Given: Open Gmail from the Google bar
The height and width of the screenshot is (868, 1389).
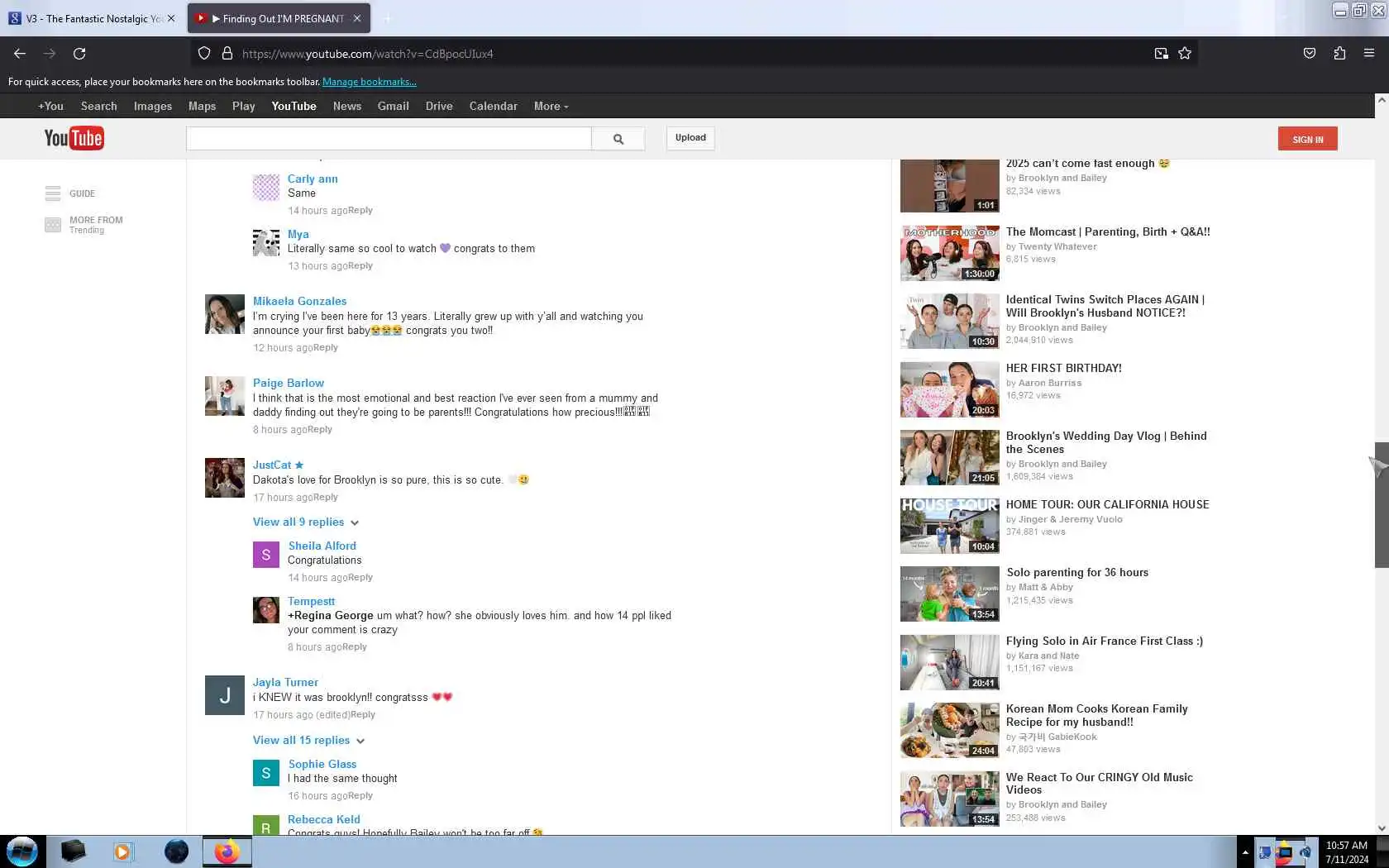Looking at the screenshot, I should click(x=393, y=106).
